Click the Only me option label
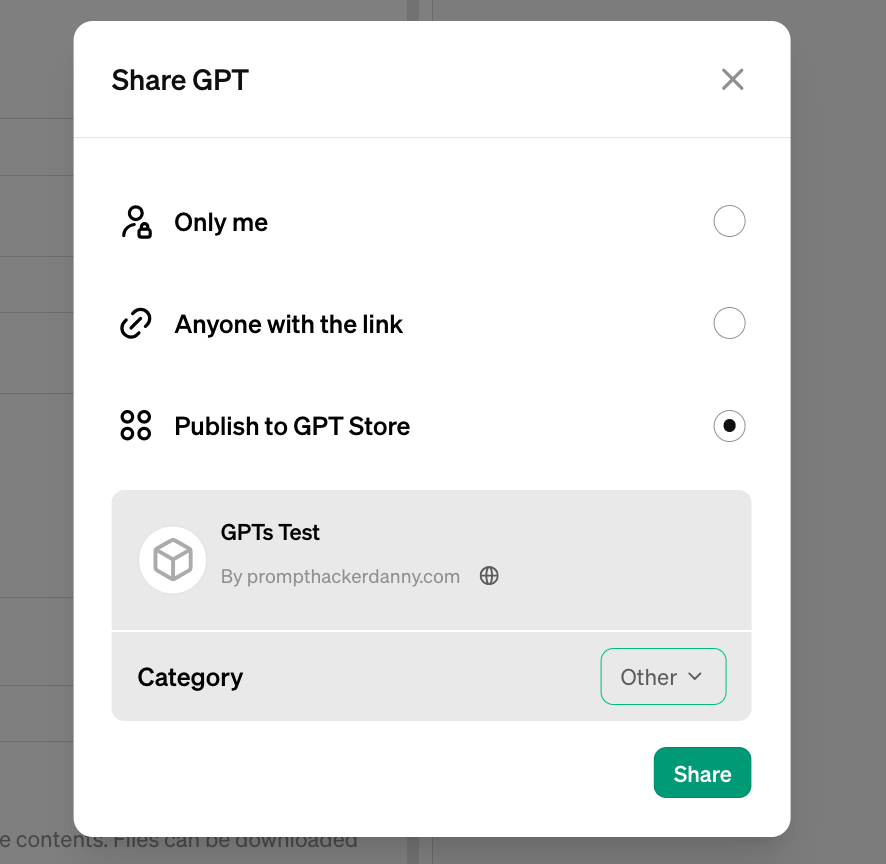This screenshot has height=864, width=886. pos(221,222)
